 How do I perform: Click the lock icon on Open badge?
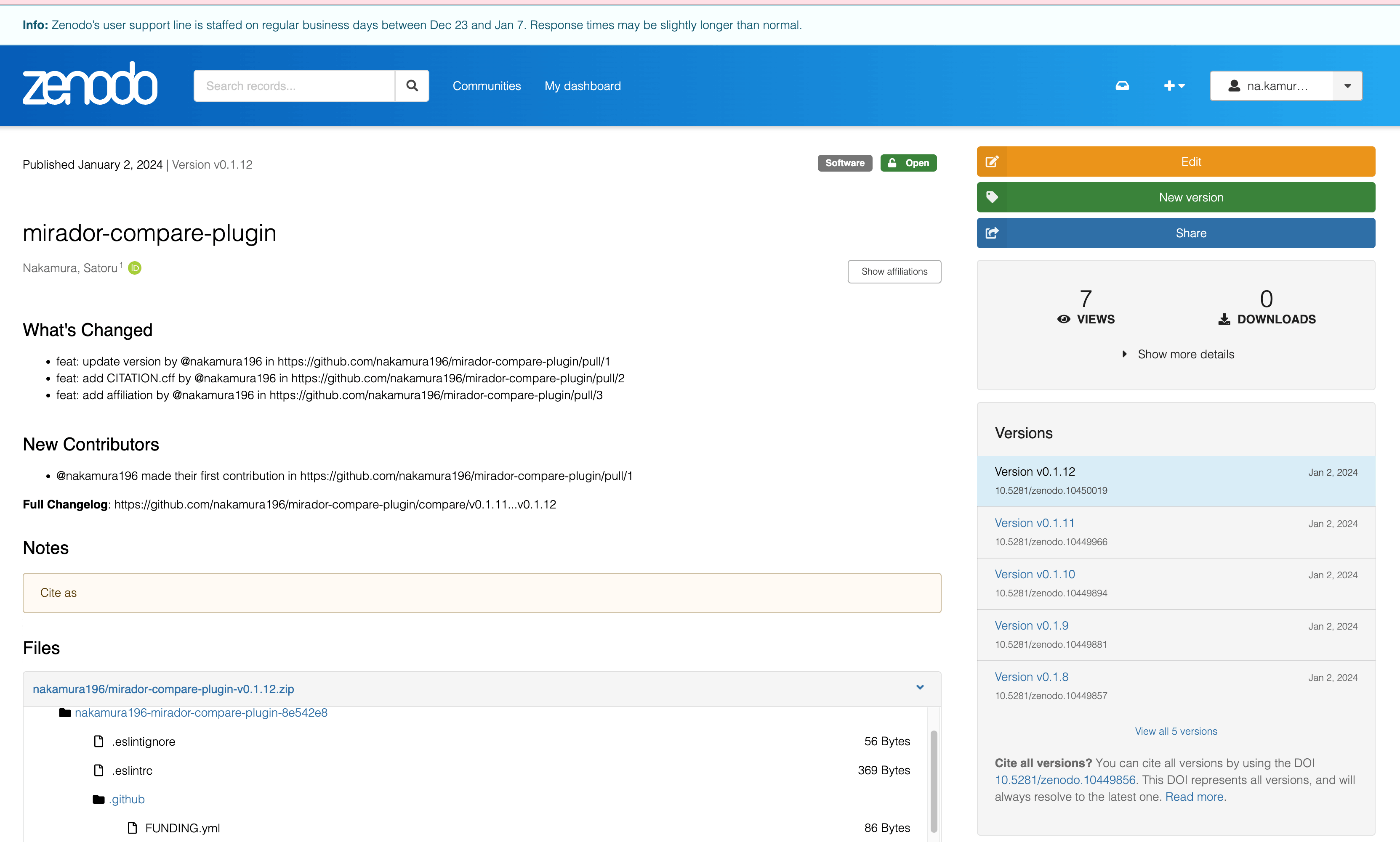892,163
